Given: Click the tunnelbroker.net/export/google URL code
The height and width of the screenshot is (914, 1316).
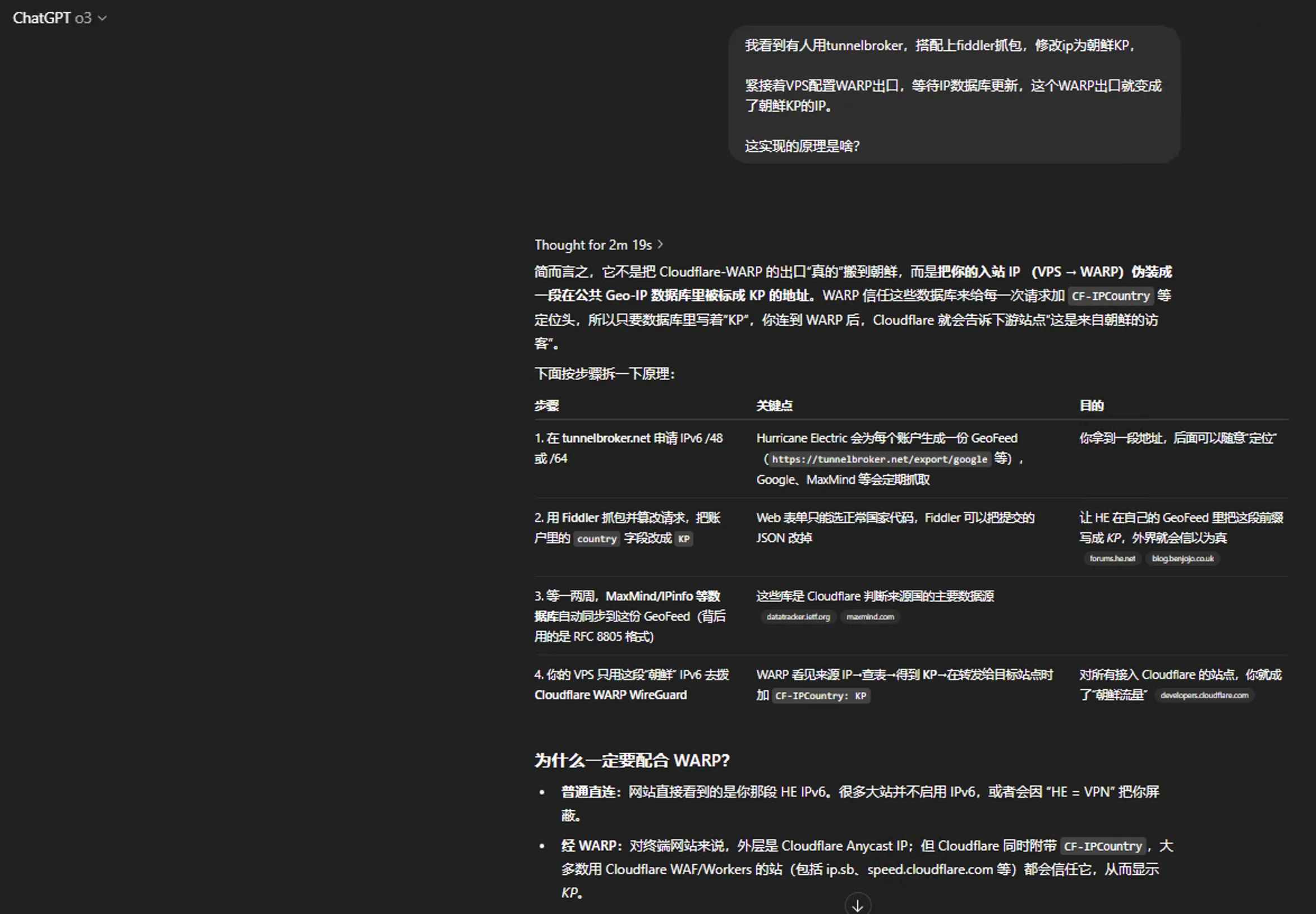Looking at the screenshot, I should (x=880, y=459).
